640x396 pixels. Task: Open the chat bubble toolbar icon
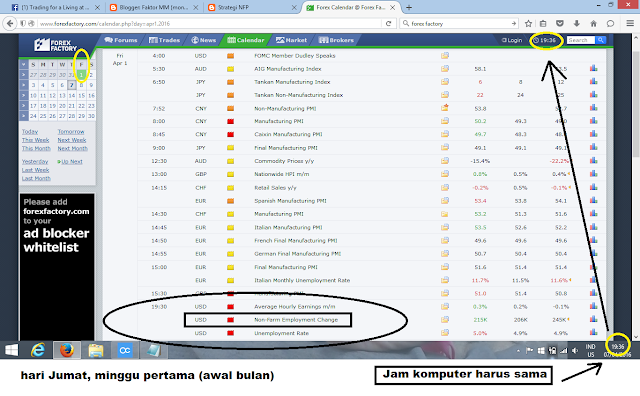coord(610,24)
